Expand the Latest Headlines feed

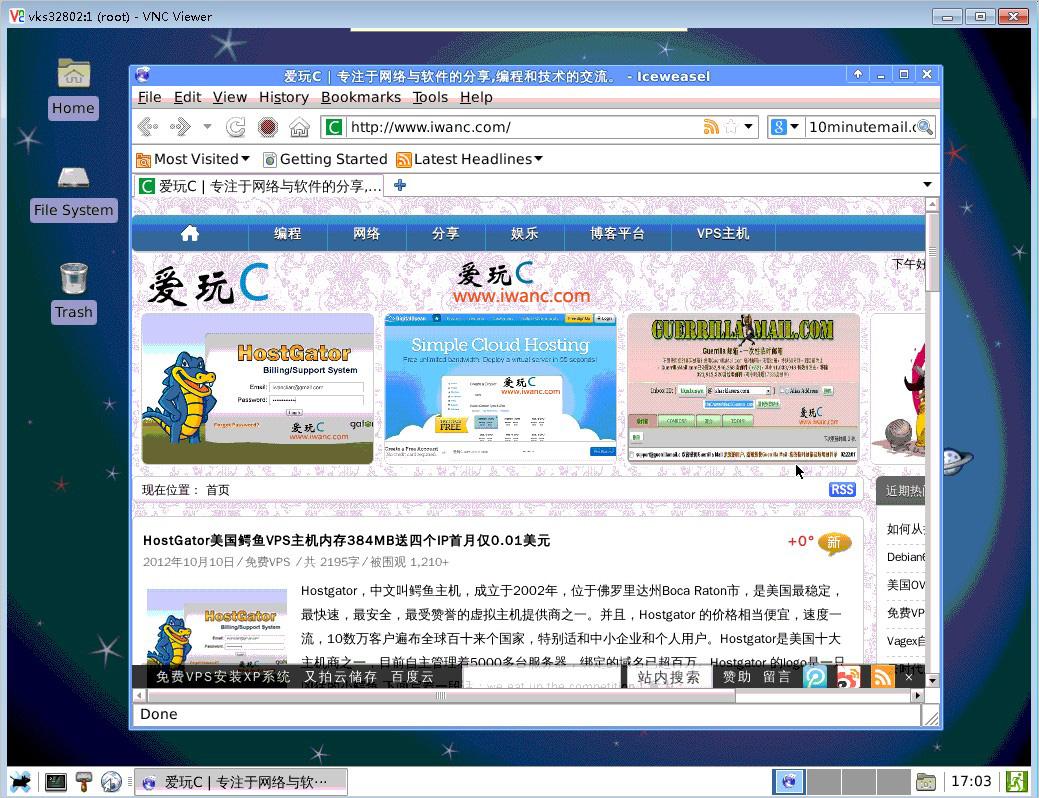469,159
